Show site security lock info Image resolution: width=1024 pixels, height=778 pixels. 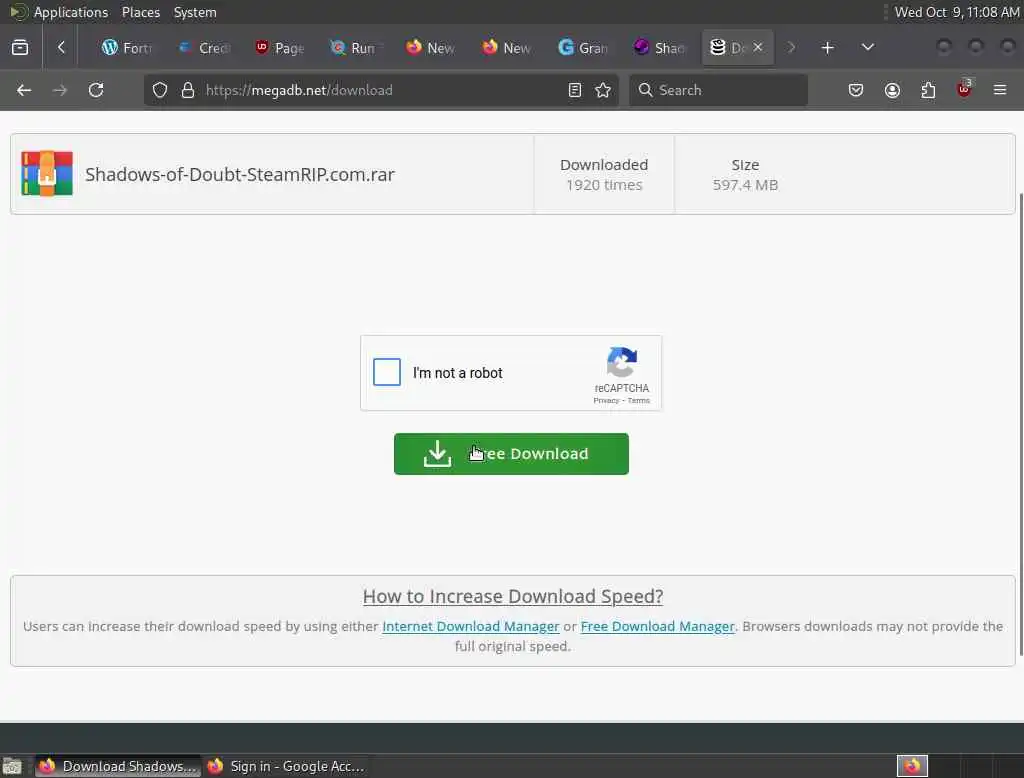188,90
